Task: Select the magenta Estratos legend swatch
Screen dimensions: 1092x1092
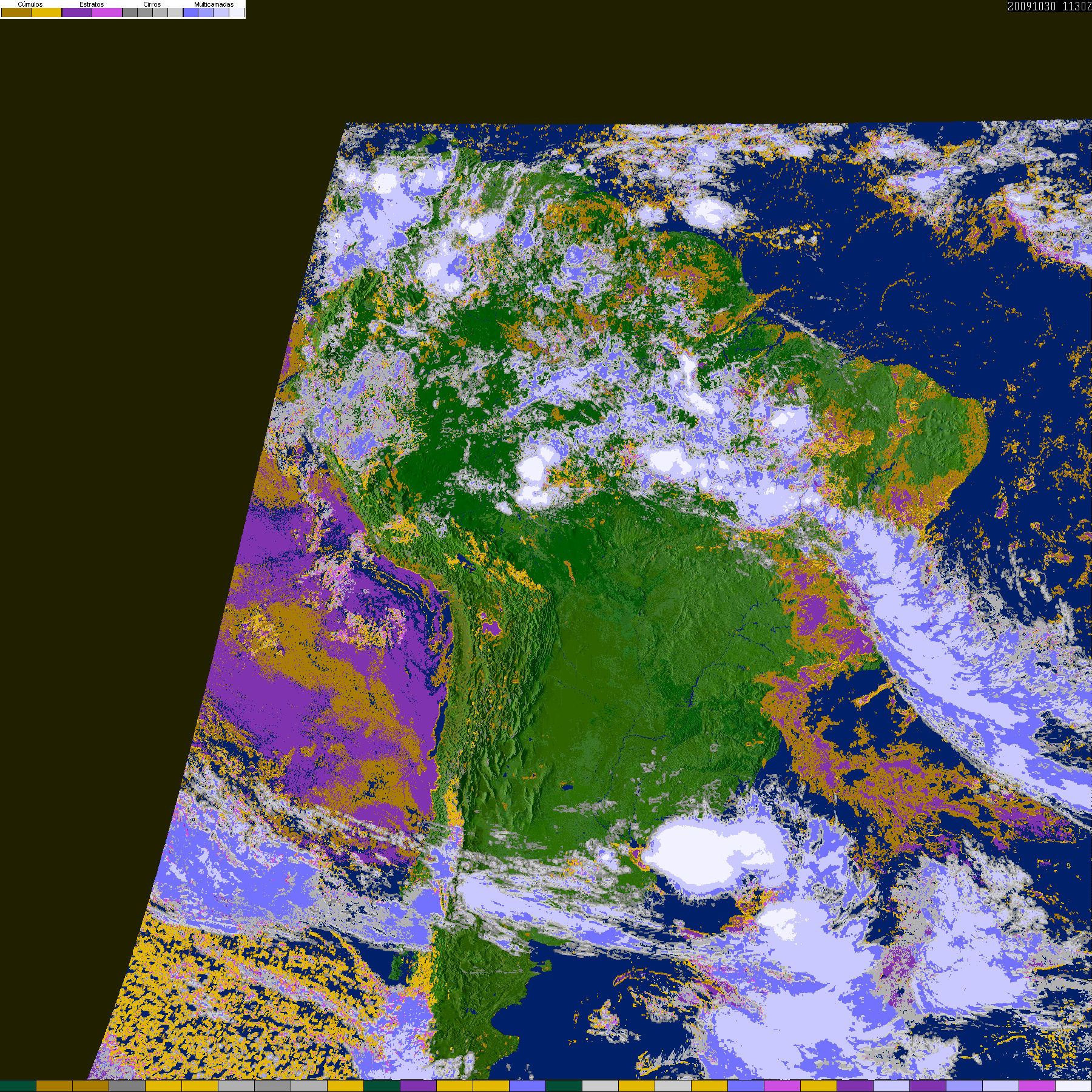Action: pyautogui.click(x=107, y=12)
